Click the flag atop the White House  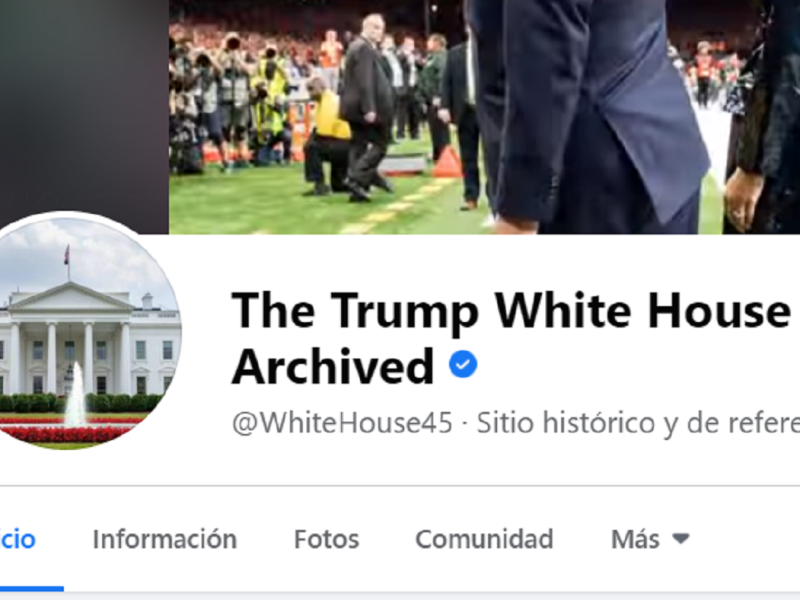[x=67, y=254]
